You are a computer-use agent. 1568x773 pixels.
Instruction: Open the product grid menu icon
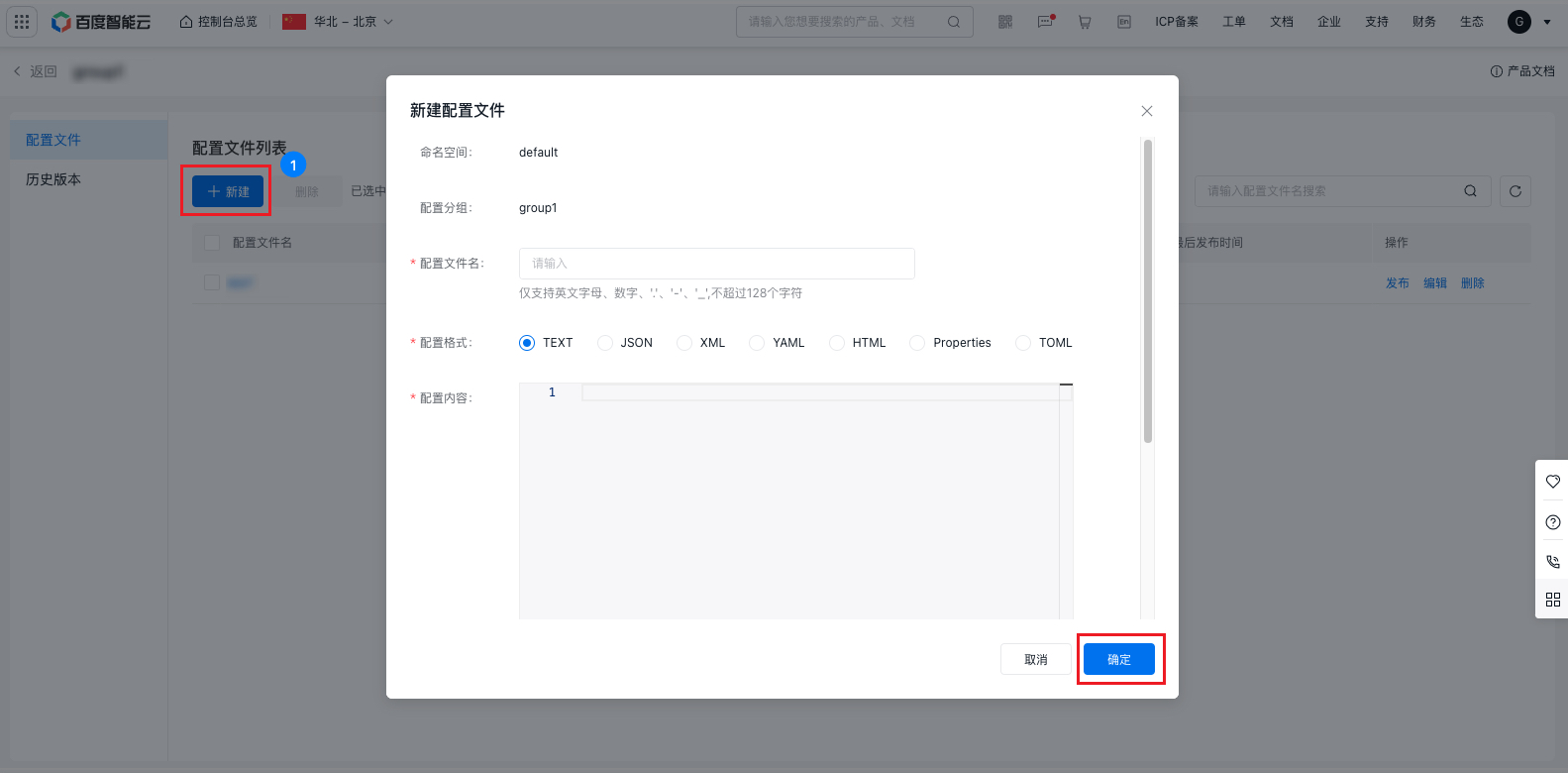pyautogui.click(x=22, y=21)
